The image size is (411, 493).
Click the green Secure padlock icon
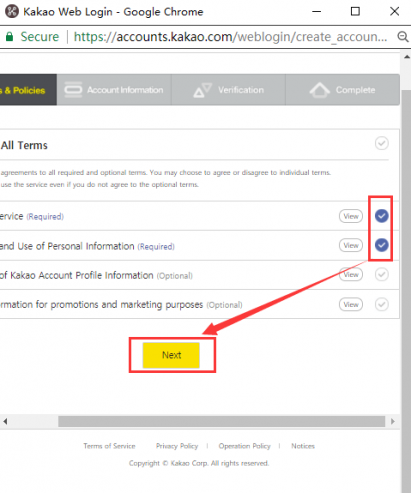pos(10,36)
